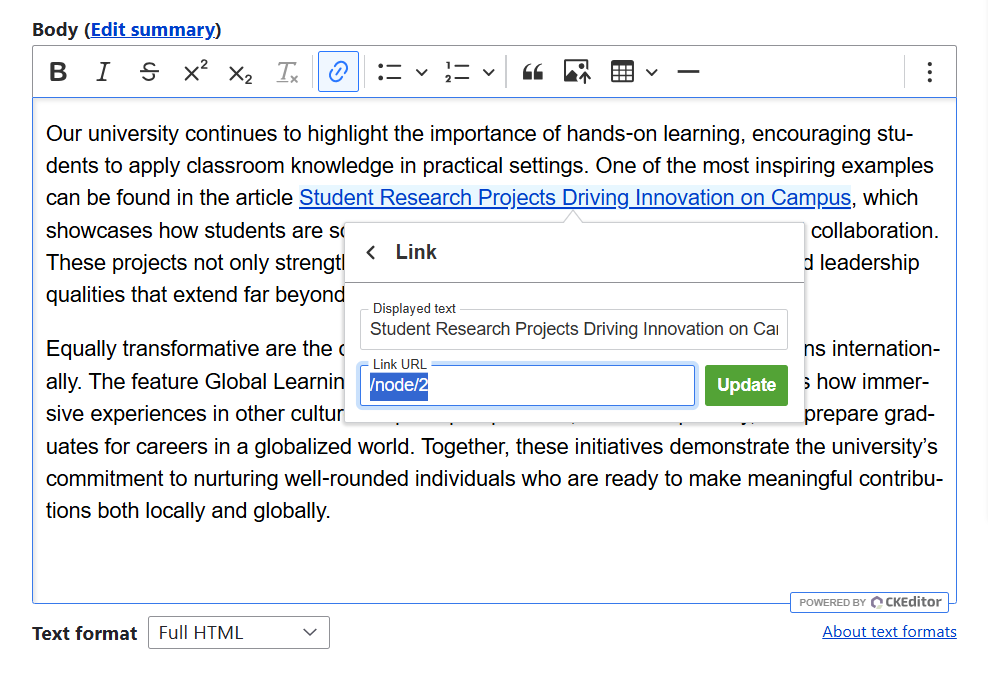
Task: Select the superscript formatting icon
Action: 193,71
